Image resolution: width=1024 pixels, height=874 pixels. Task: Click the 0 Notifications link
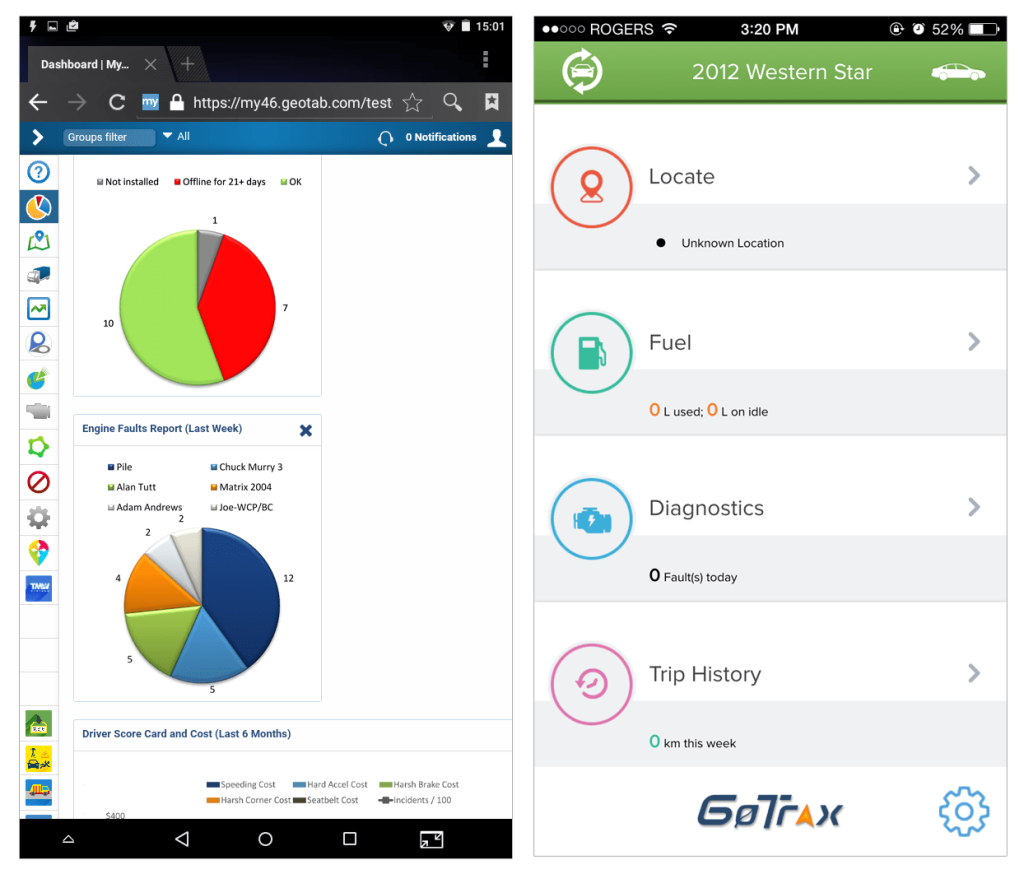(439, 138)
